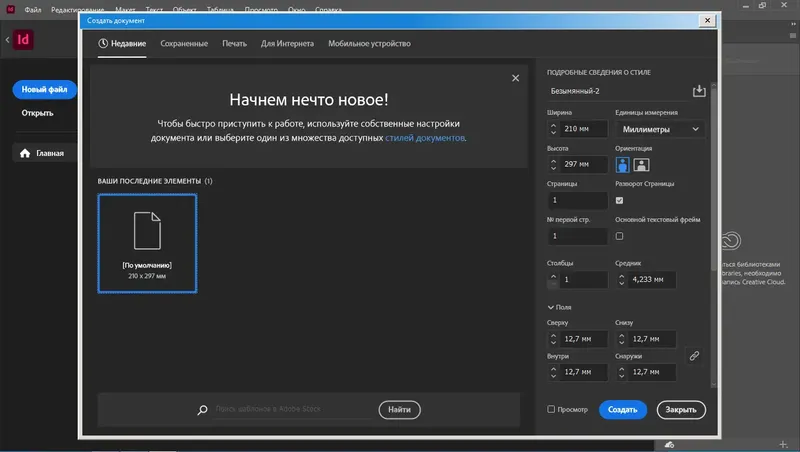Click the Ширина stepper arrows
Screen dimensions: 800x452
coord(554,129)
